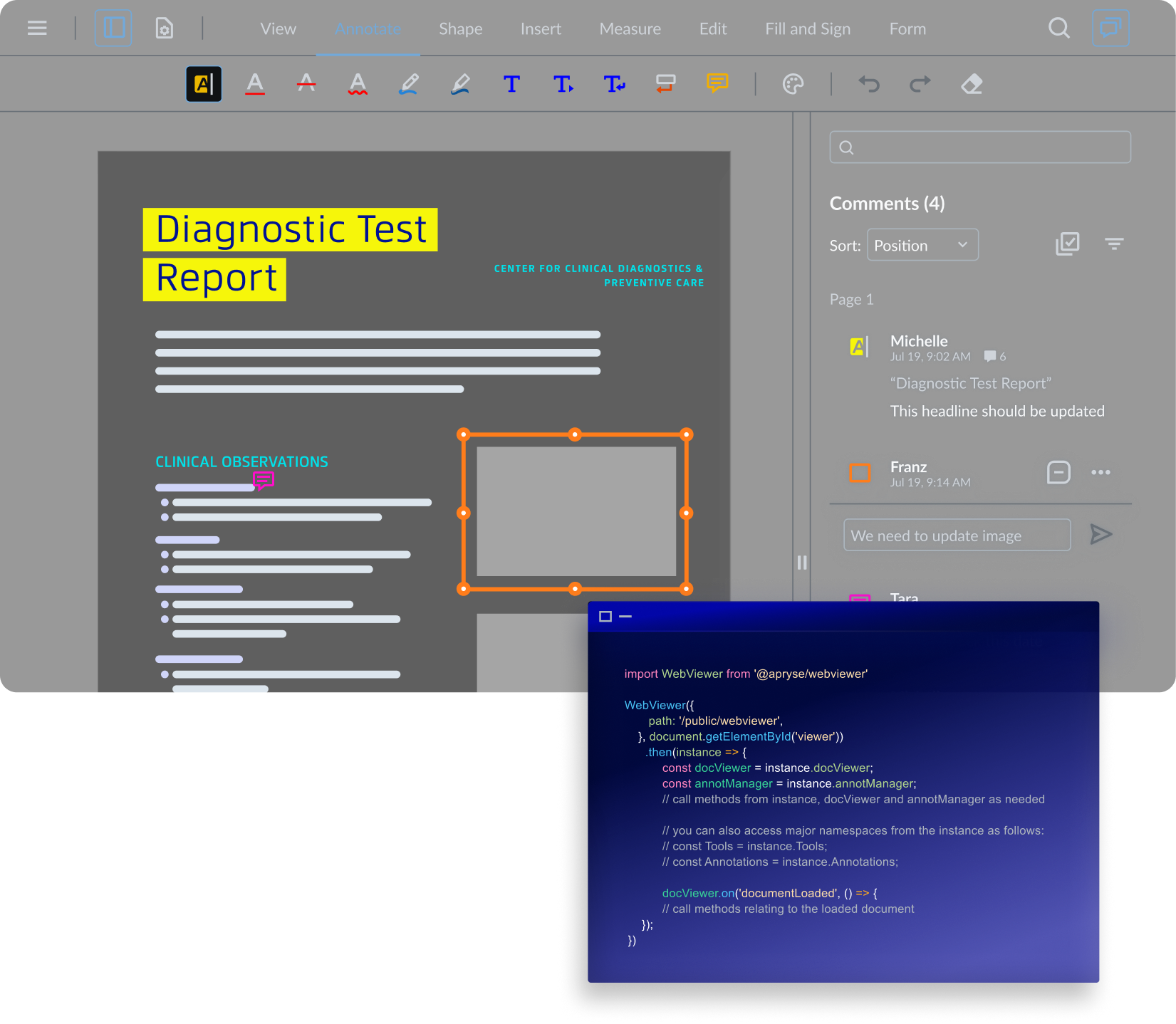Switch to the Form tab
This screenshot has width=1176, height=1024.
[907, 29]
